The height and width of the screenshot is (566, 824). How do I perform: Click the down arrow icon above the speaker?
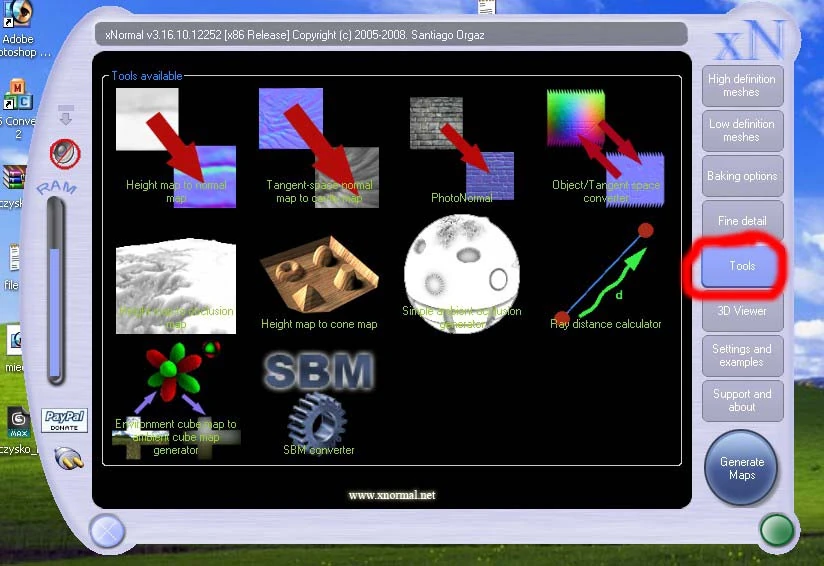[66, 115]
